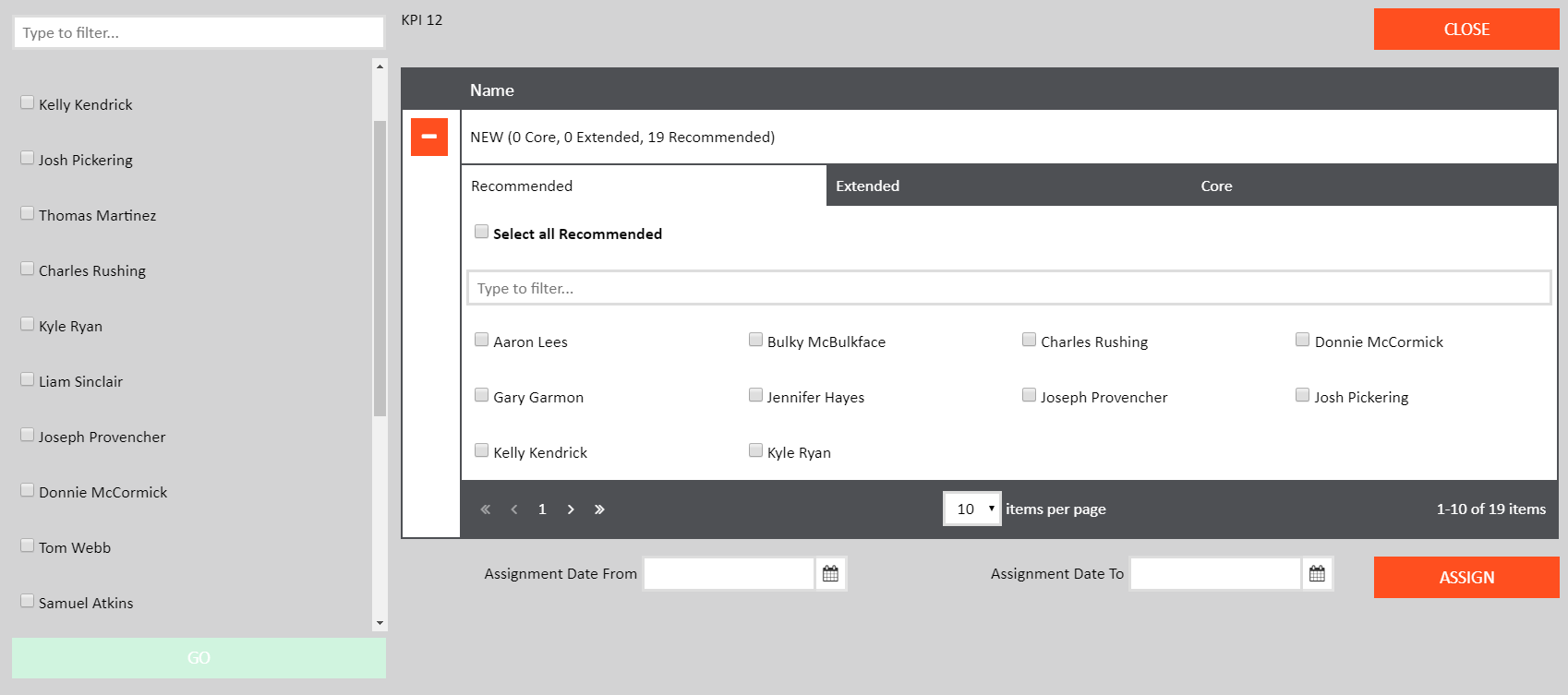1568x695 pixels.
Task: Select Thomas Martinez in the left list
Action: click(x=28, y=214)
